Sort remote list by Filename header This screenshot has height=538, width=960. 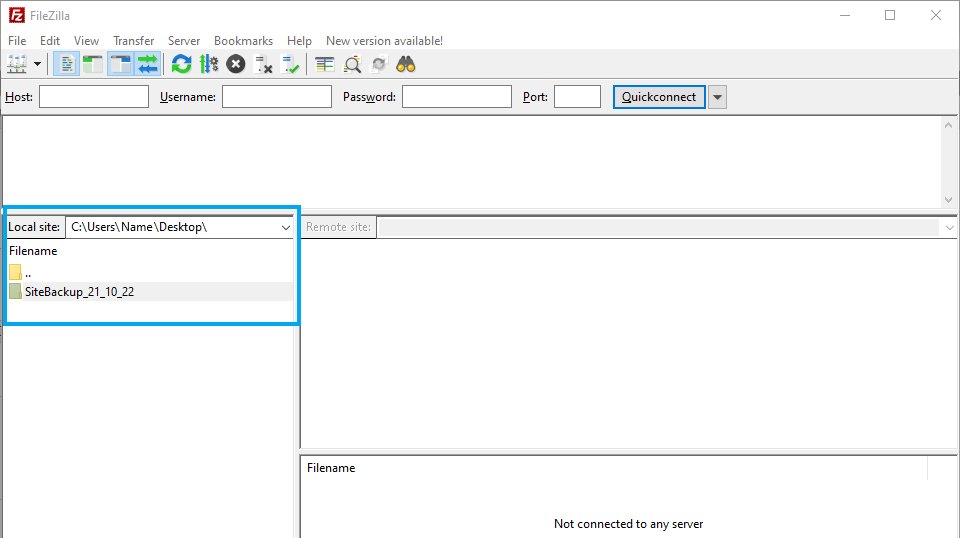coord(331,468)
